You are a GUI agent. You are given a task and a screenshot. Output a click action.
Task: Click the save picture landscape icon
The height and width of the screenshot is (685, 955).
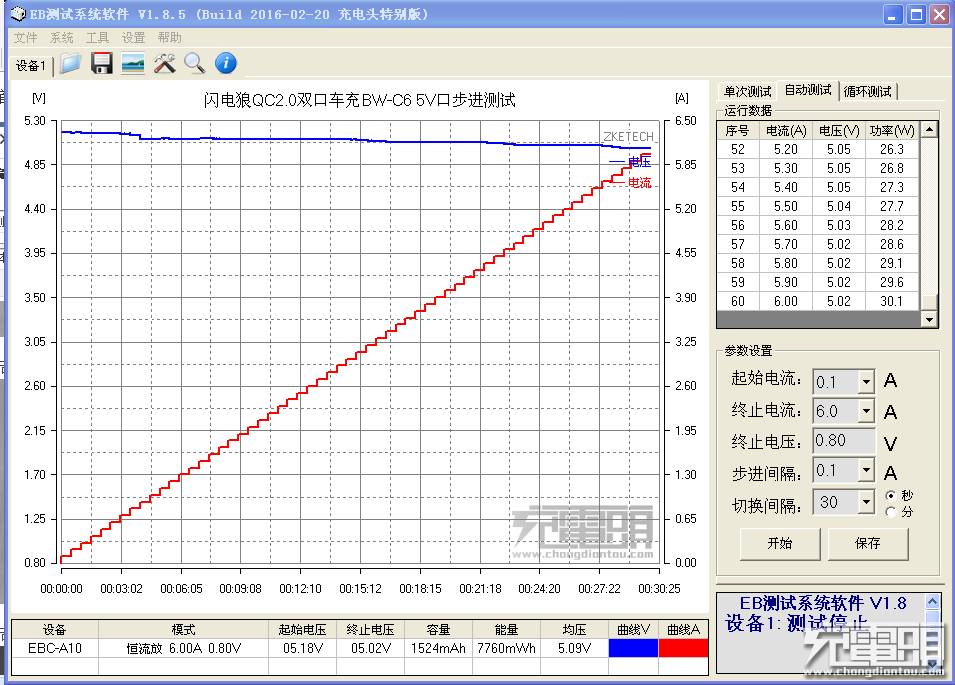tap(133, 63)
